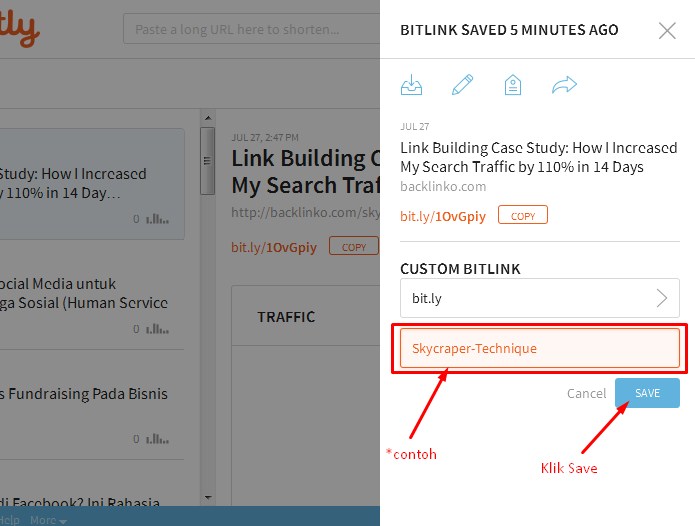The image size is (695, 526).
Task: Click the SAVE button
Action: 647,393
